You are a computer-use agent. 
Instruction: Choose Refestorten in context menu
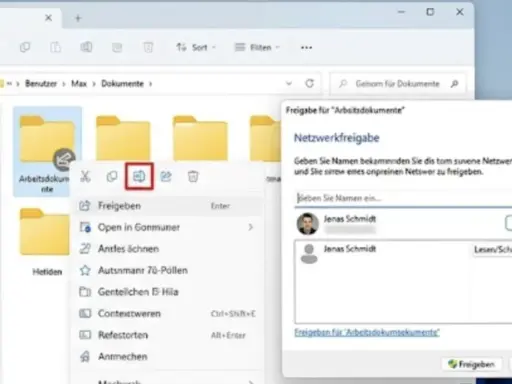click(167, 335)
